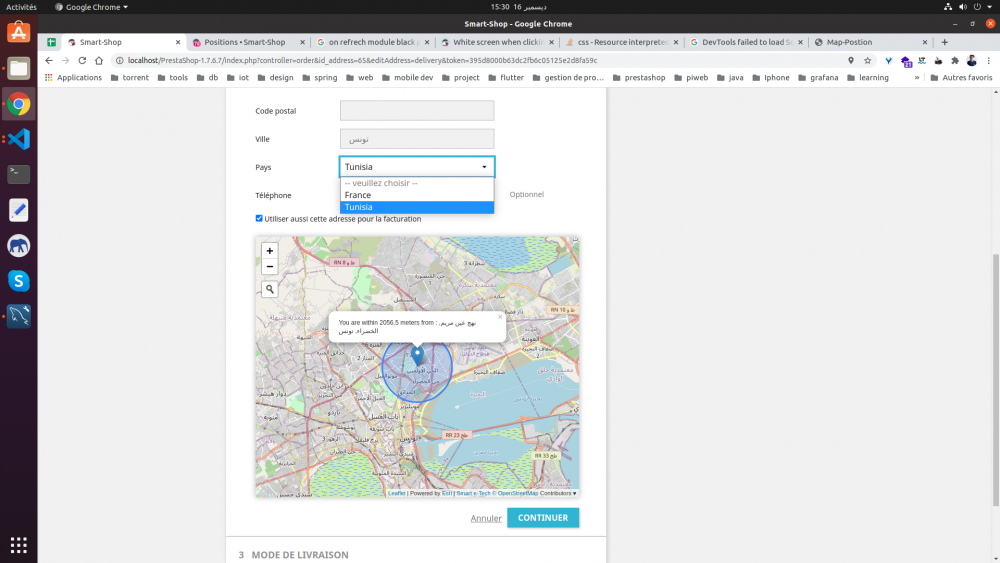This screenshot has width=1000, height=563.
Task: Launch Skype from the Ubuntu dock
Action: tap(18, 281)
